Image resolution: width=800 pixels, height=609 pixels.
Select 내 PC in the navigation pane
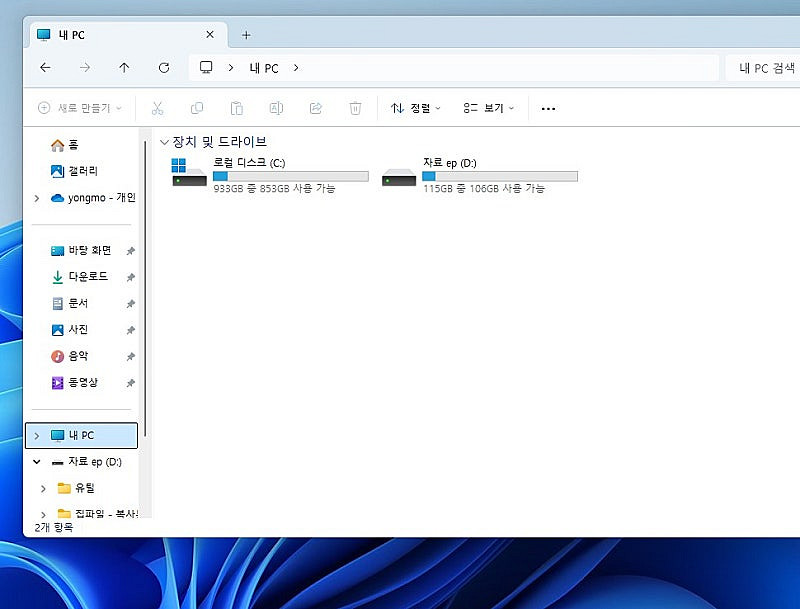click(x=82, y=436)
